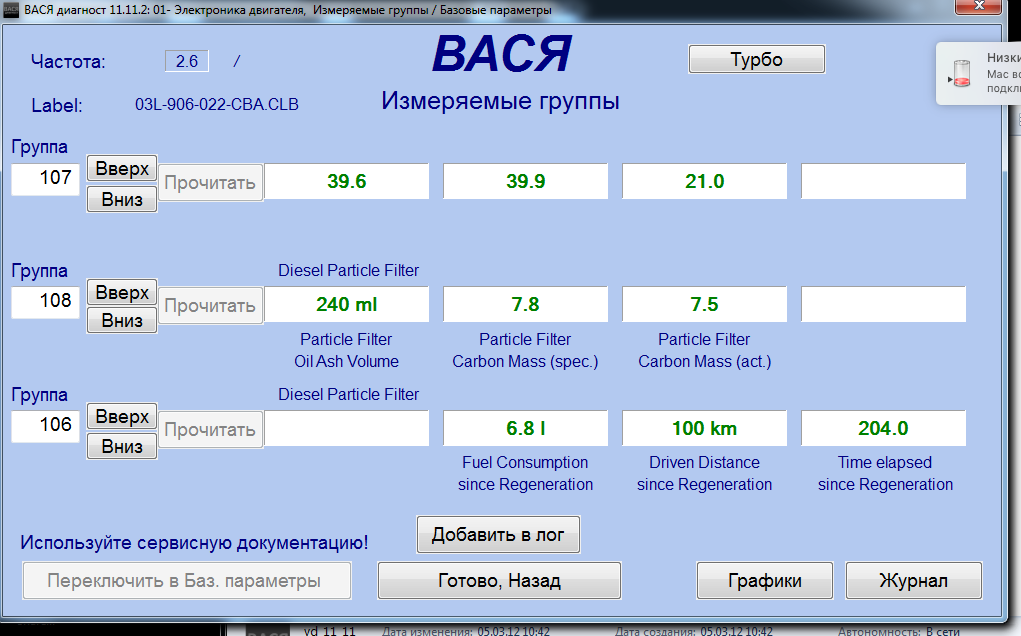The image size is (1021, 636).
Task: Click the Добавить в лог button
Action: (x=498, y=535)
